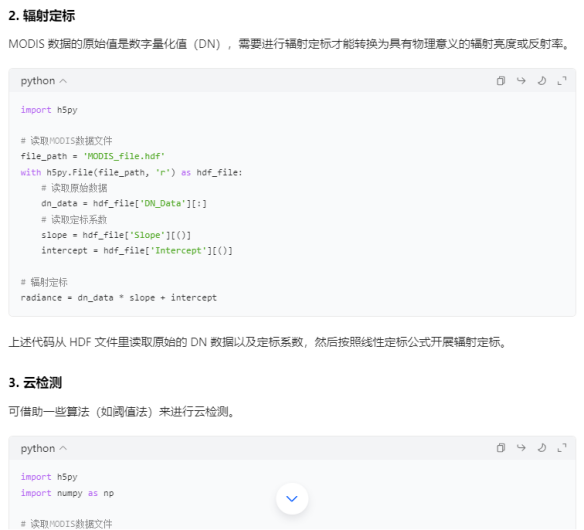
Task: Click paragraph starting '上述代码从 HDF 文件'
Action: 257,342
